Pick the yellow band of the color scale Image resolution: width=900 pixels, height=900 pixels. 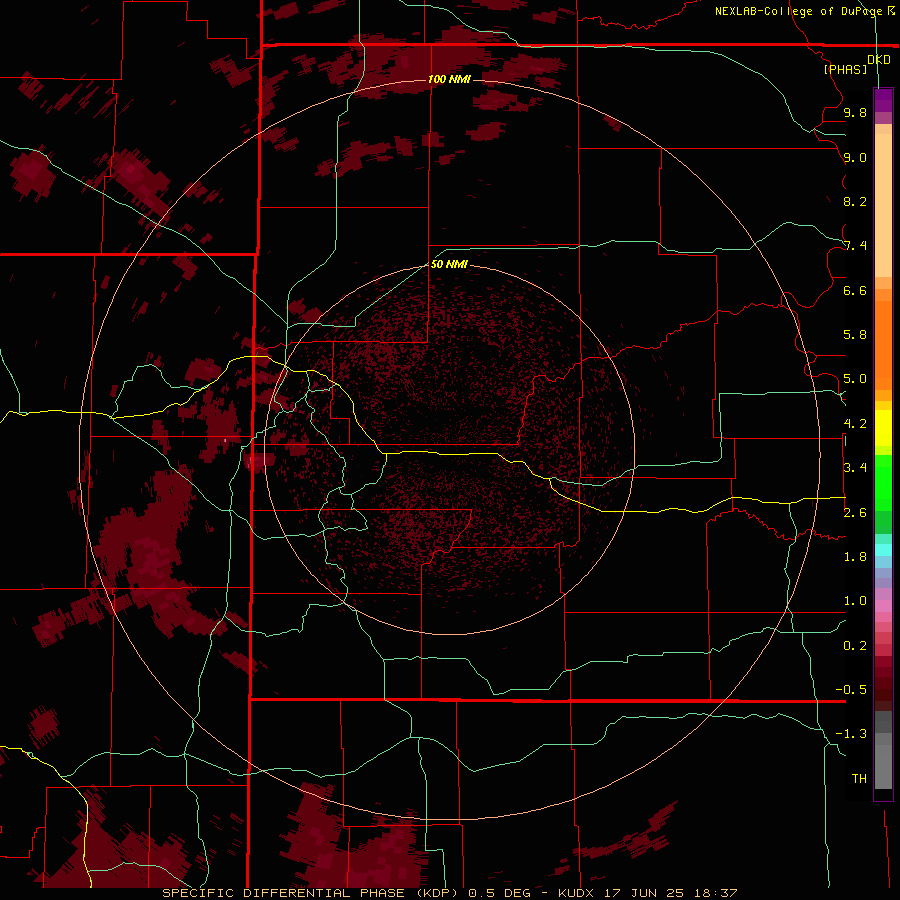[883, 428]
